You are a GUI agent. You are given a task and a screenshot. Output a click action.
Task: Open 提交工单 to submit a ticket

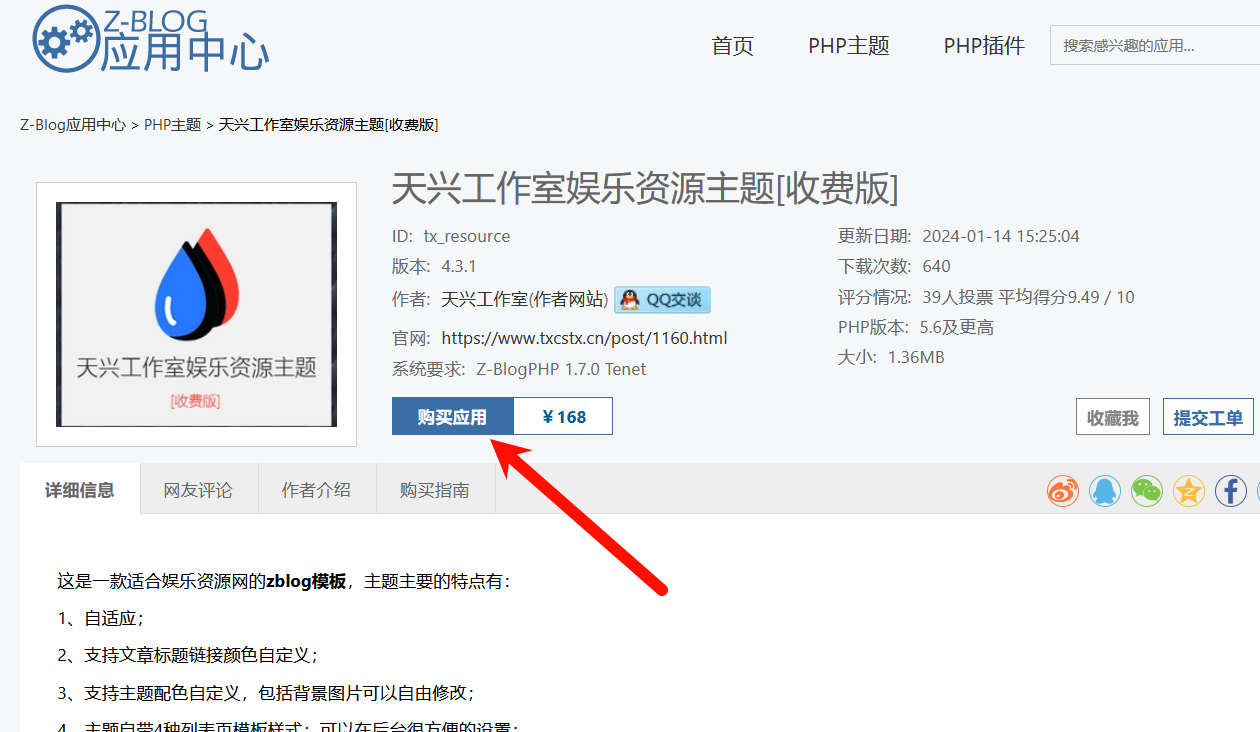coord(1208,416)
